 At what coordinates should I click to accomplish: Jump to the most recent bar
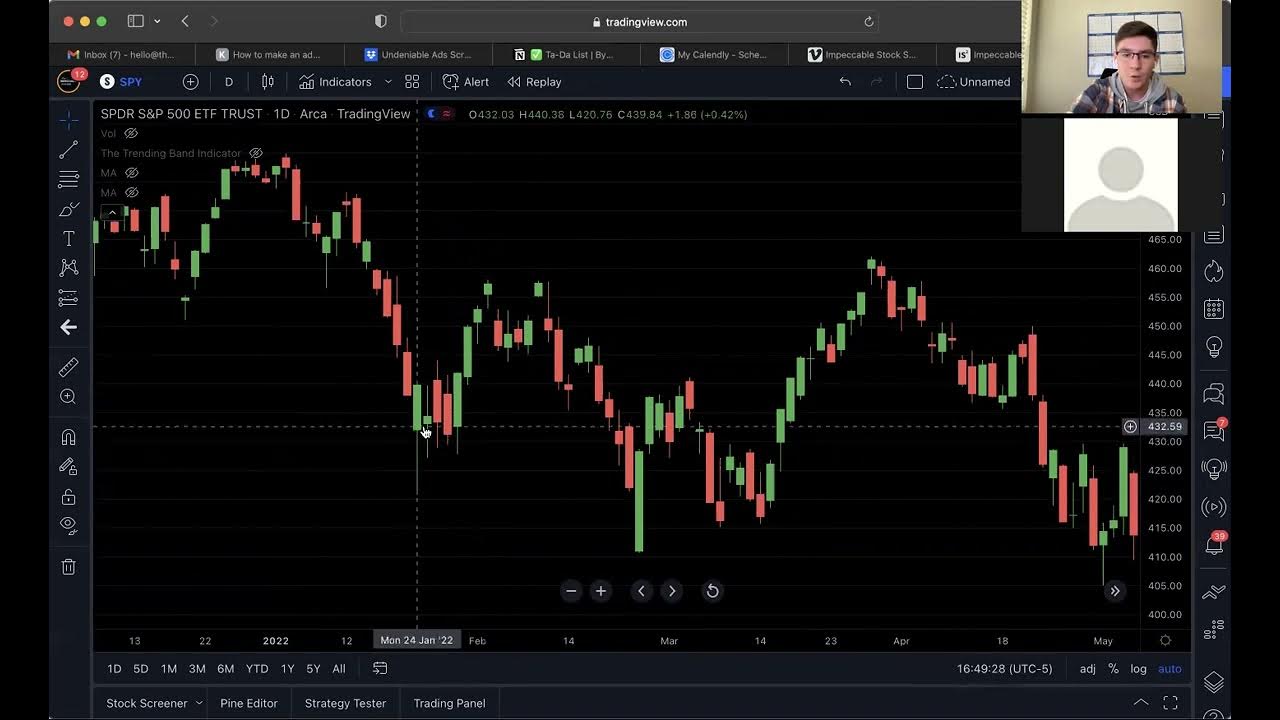pos(1115,591)
